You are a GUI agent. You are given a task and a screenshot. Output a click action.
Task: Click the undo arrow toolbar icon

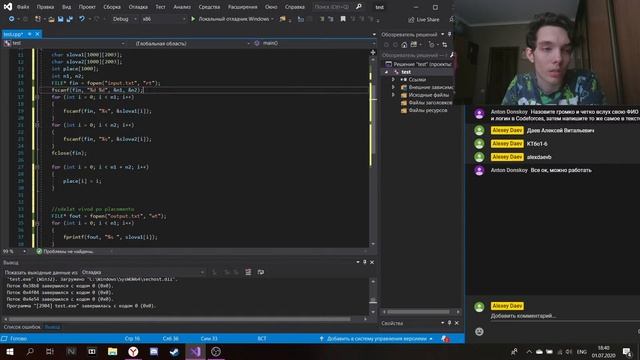coord(82,19)
